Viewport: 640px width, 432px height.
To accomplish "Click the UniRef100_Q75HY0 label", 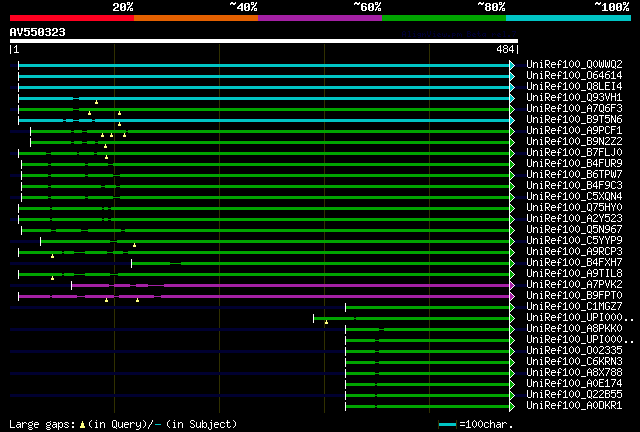I will (x=574, y=208).
